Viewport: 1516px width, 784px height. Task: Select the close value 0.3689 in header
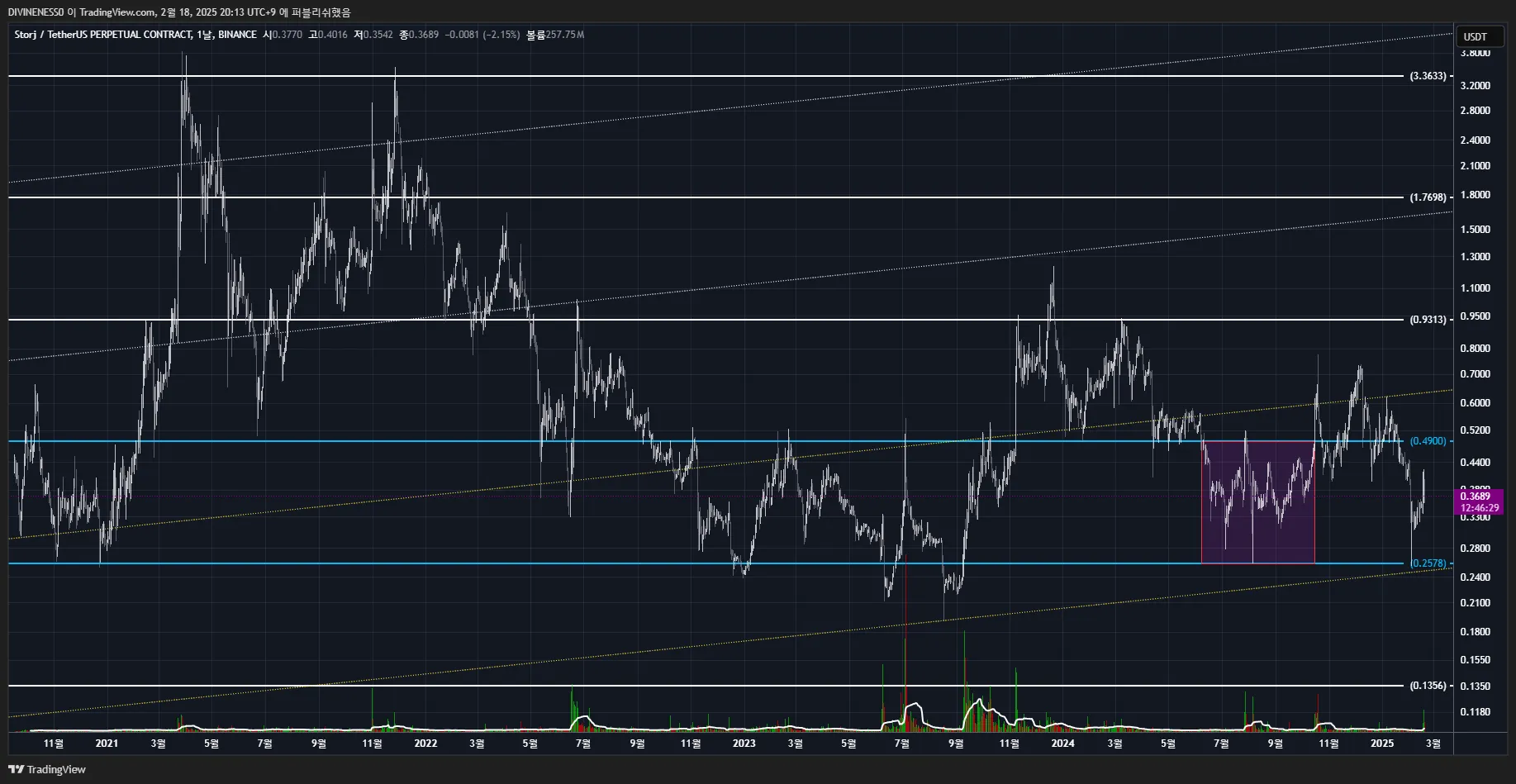click(x=423, y=35)
